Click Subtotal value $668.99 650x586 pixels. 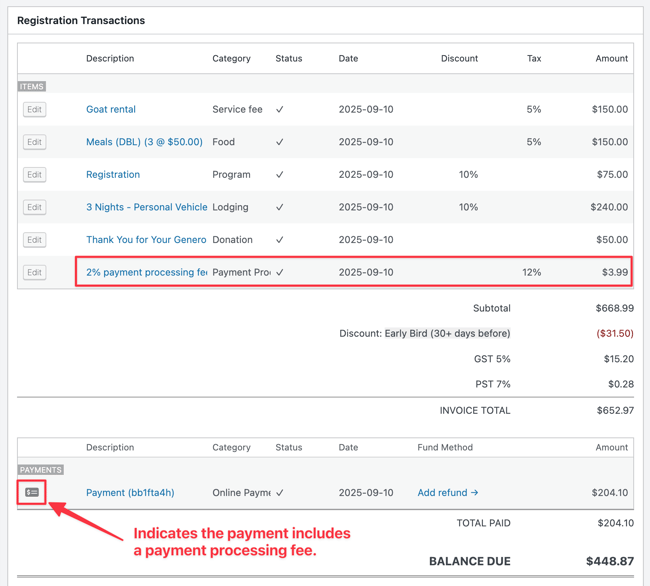point(615,308)
